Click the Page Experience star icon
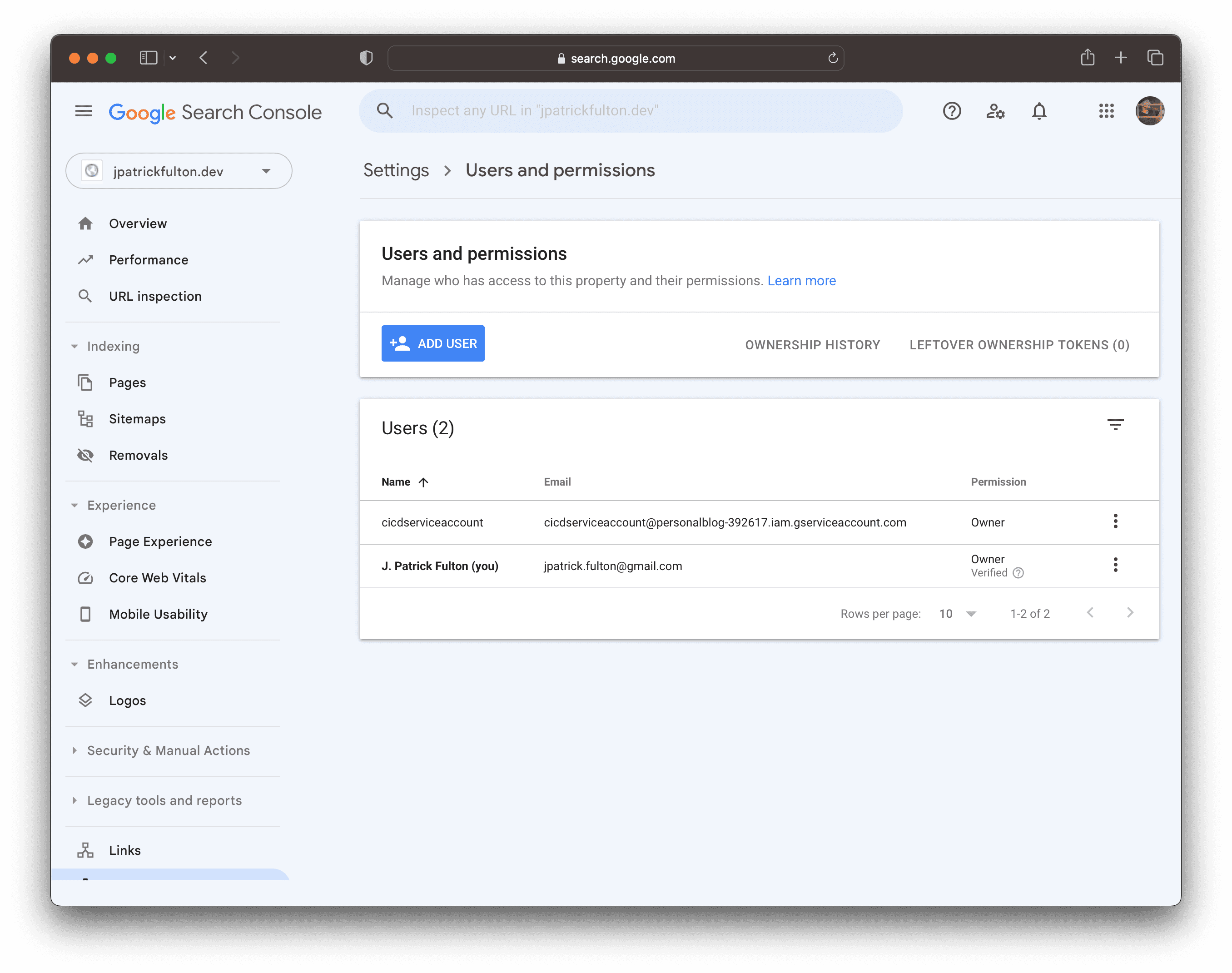The height and width of the screenshot is (973, 1232). pos(85,541)
